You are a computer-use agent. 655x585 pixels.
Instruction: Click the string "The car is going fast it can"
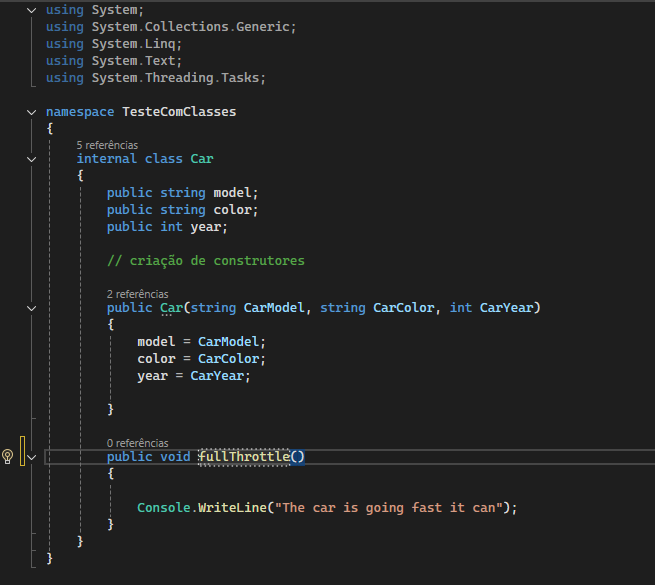click(388, 508)
